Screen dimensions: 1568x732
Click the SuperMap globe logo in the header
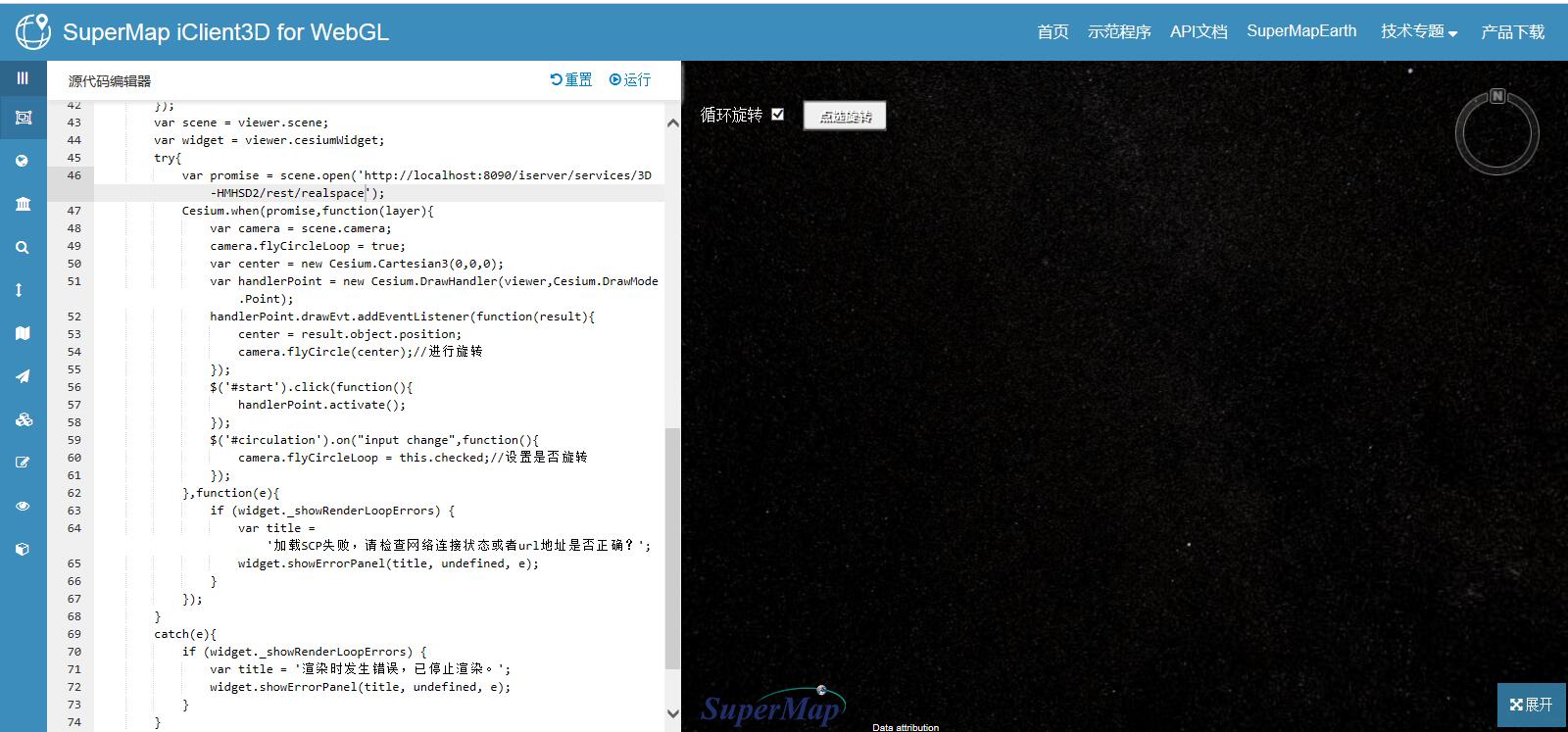point(32,30)
